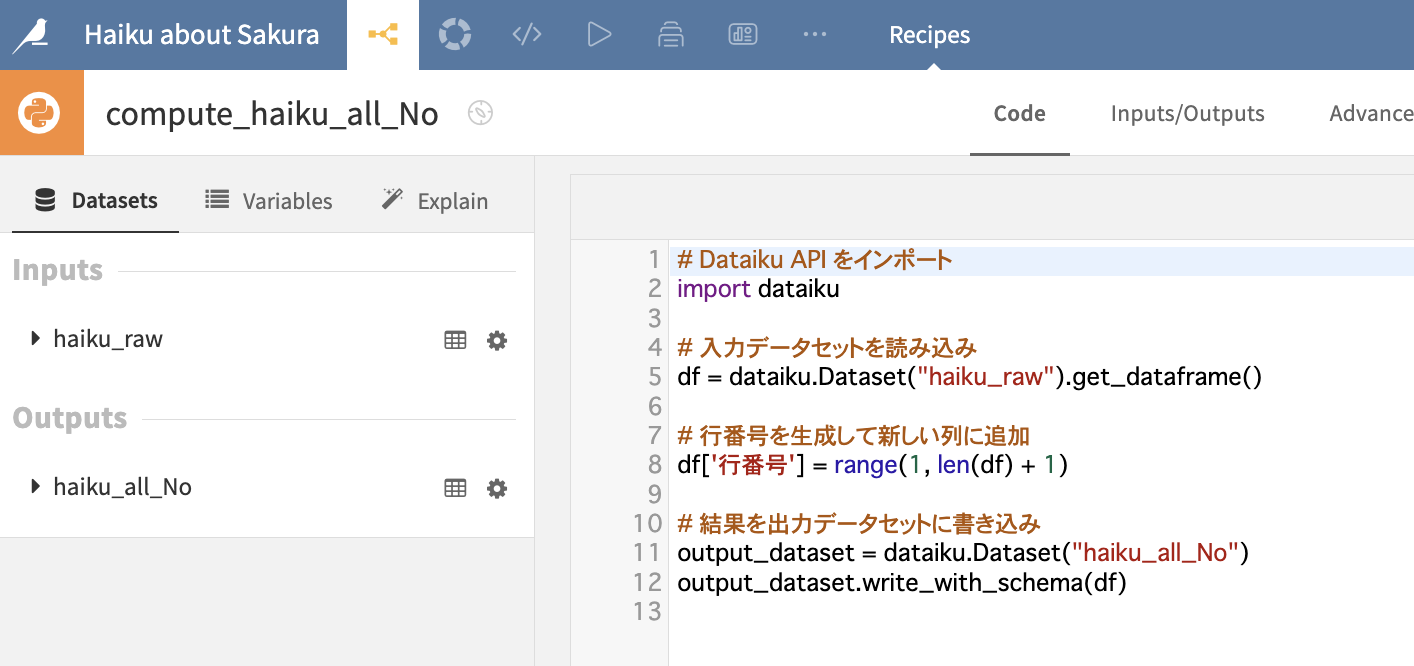This screenshot has height=666, width=1414.
Task: Select the Advanced tab
Action: (1371, 113)
